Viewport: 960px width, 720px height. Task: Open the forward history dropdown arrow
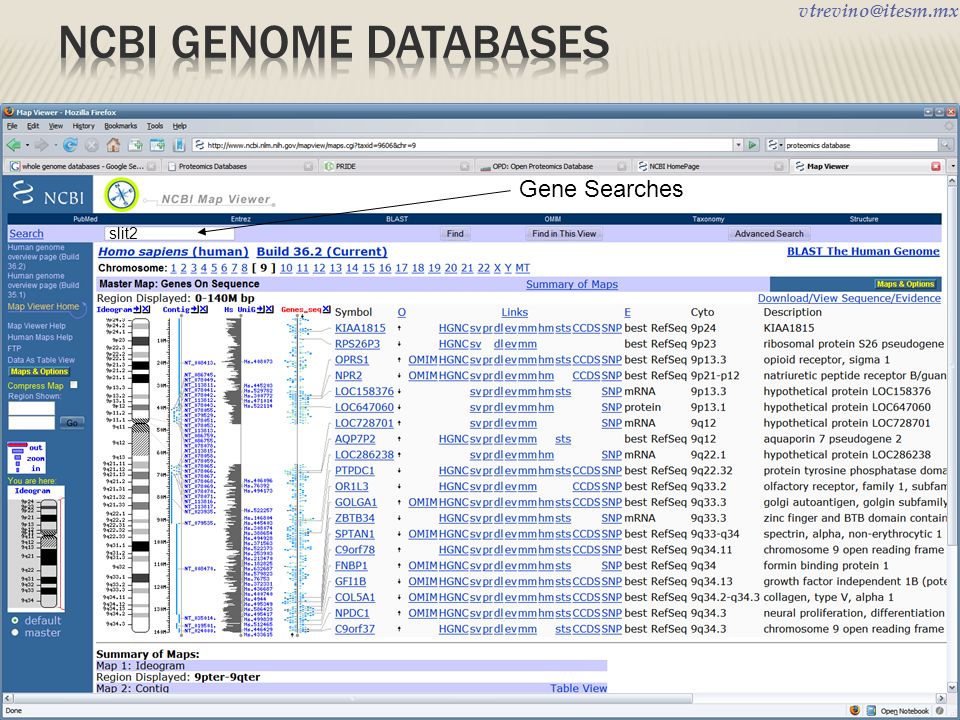(55, 146)
